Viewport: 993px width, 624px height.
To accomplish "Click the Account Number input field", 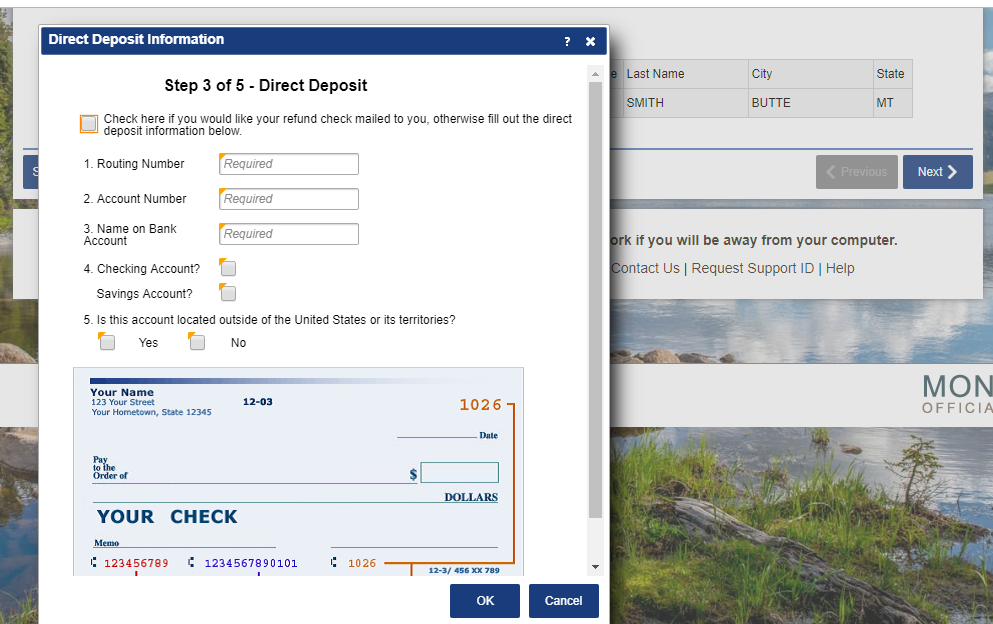I will click(288, 199).
